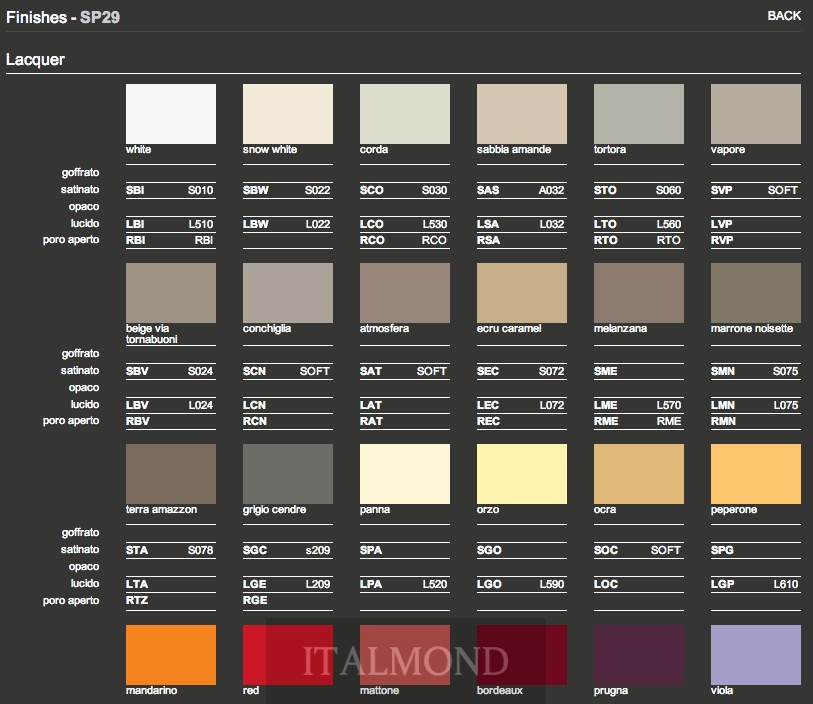The height and width of the screenshot is (704, 813).
Task: Pick the orzo yellow swatch
Action: [522, 474]
